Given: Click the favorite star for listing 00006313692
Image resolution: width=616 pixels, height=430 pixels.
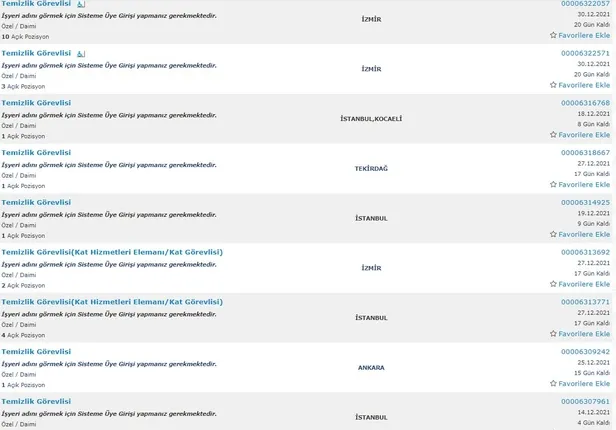Looking at the screenshot, I should click(554, 284).
